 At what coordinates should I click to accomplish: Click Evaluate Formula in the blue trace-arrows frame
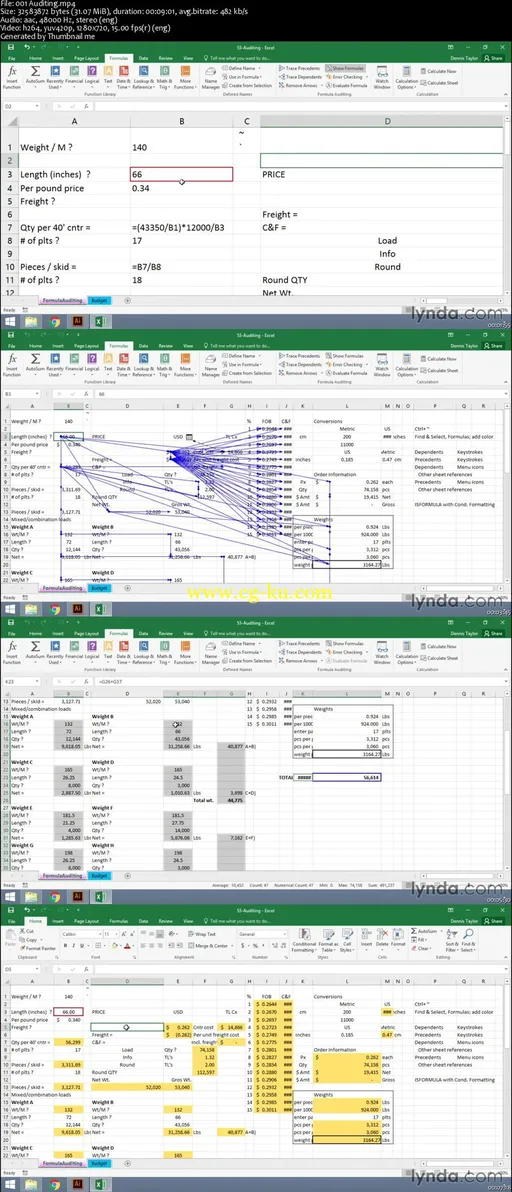(x=346, y=373)
